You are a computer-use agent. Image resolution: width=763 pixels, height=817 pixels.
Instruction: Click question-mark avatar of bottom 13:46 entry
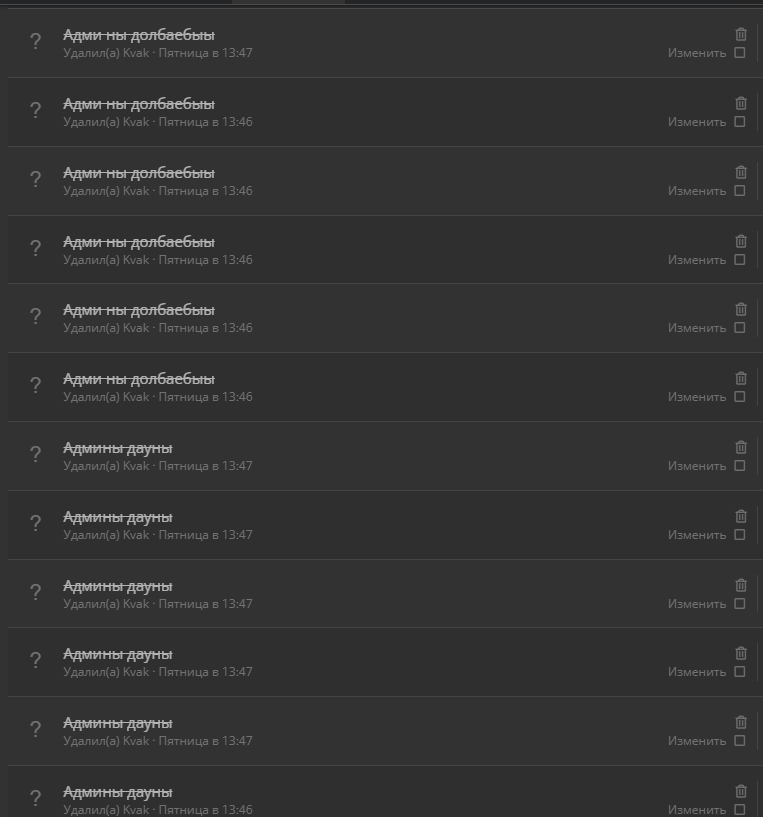tap(35, 798)
